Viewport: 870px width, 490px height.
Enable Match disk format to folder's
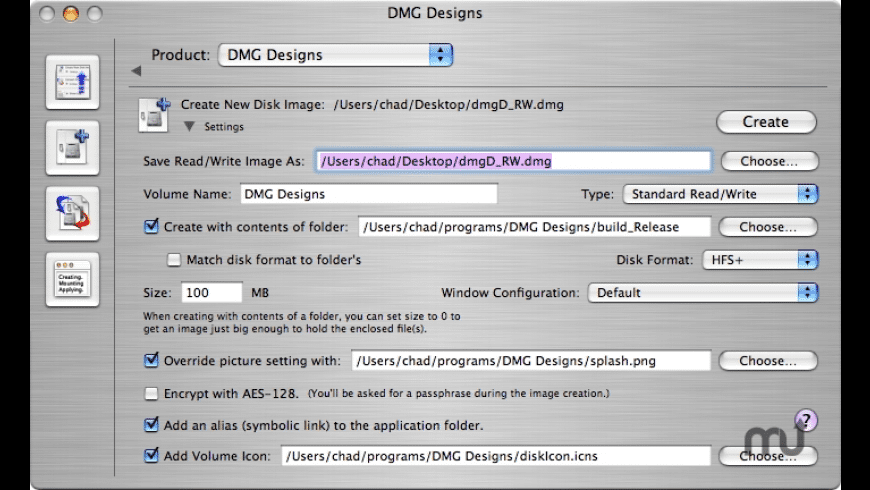tap(174, 260)
